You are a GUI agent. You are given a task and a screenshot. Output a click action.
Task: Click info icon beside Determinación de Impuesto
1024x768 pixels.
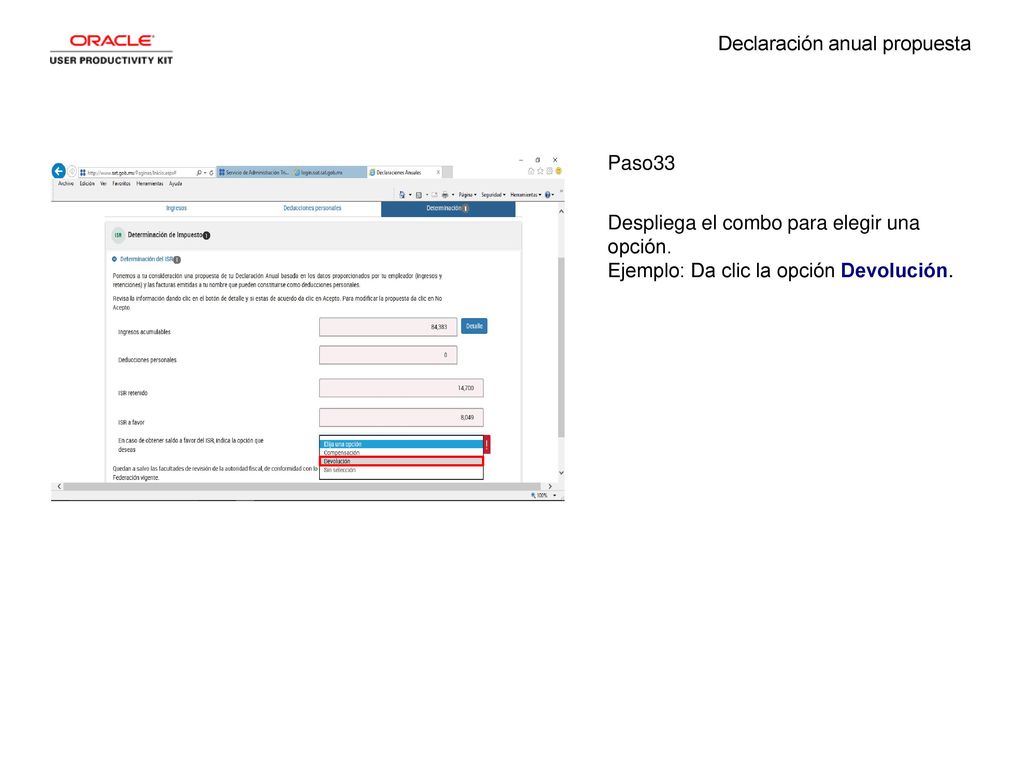(206, 236)
